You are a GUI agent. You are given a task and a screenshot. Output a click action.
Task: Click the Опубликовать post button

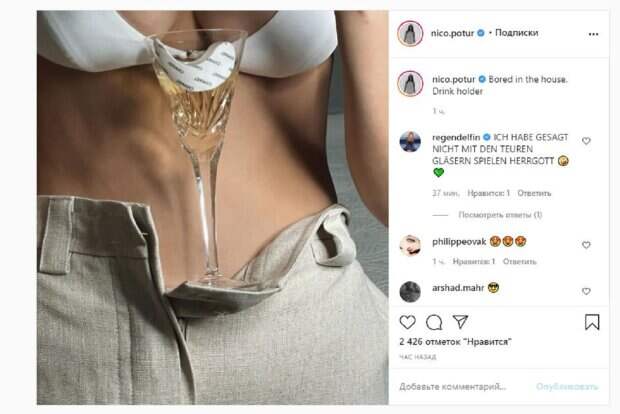pos(567,387)
